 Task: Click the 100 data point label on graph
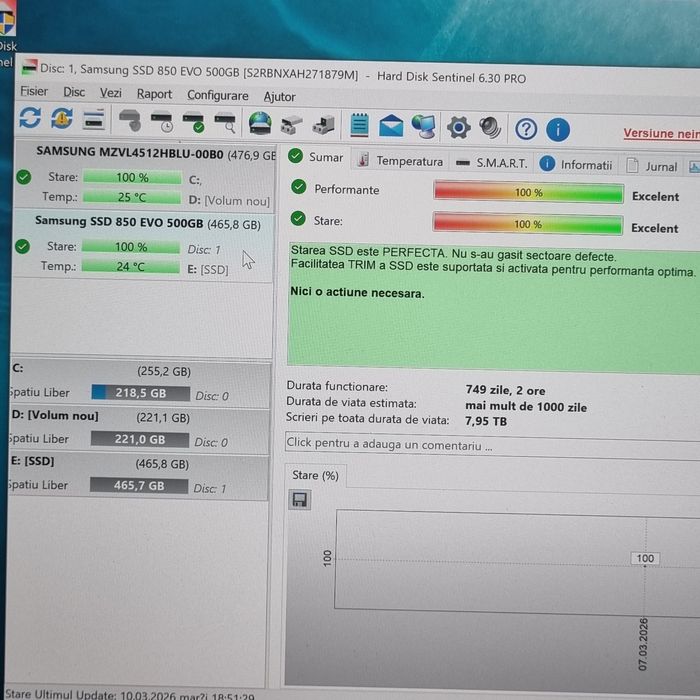(645, 558)
